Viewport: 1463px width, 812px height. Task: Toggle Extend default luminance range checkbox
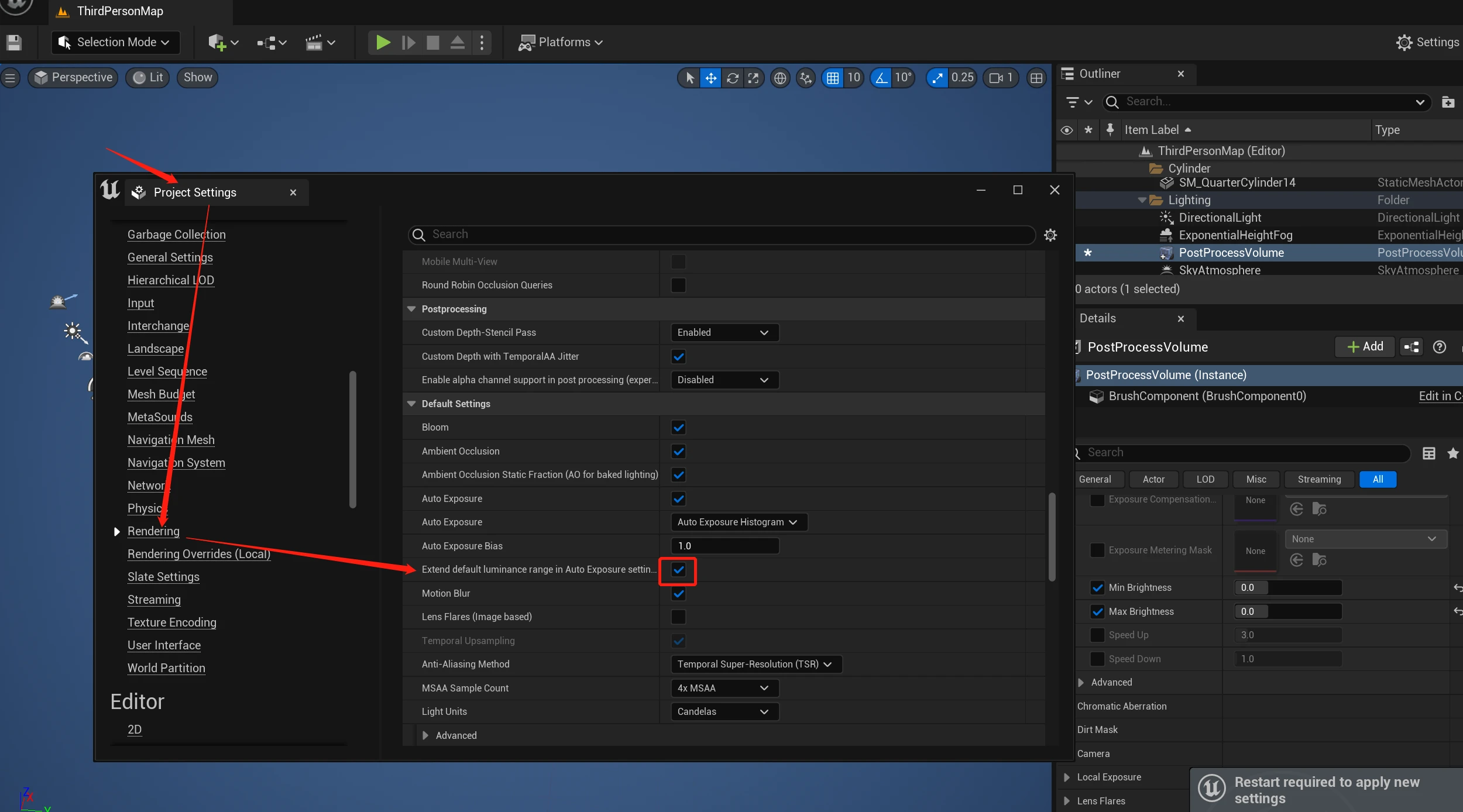click(678, 570)
